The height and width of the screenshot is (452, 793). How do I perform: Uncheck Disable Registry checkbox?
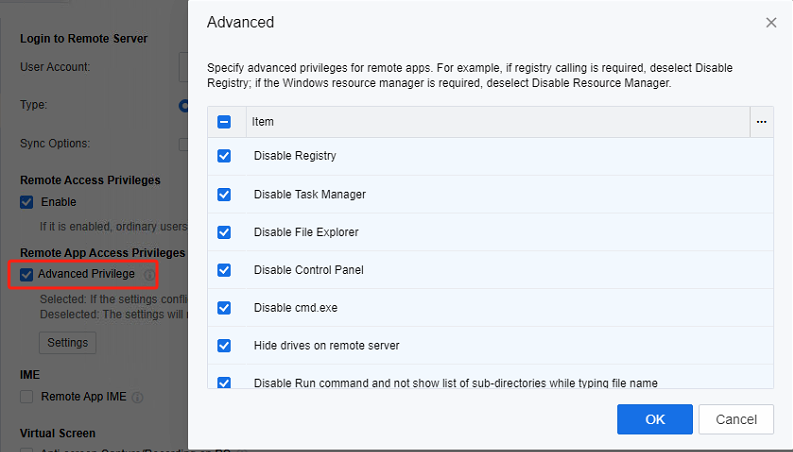pos(224,156)
